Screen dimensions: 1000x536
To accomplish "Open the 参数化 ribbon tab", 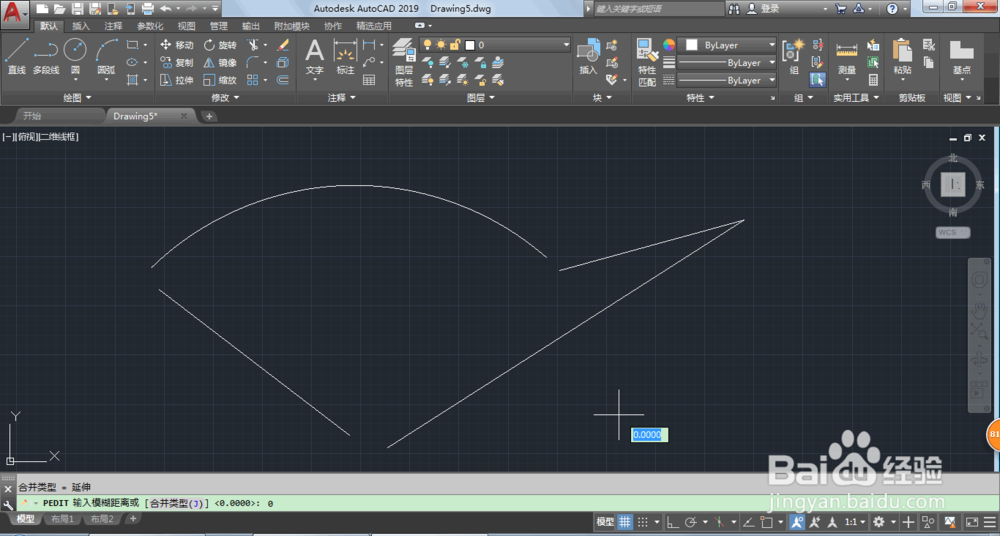I will tap(151, 26).
